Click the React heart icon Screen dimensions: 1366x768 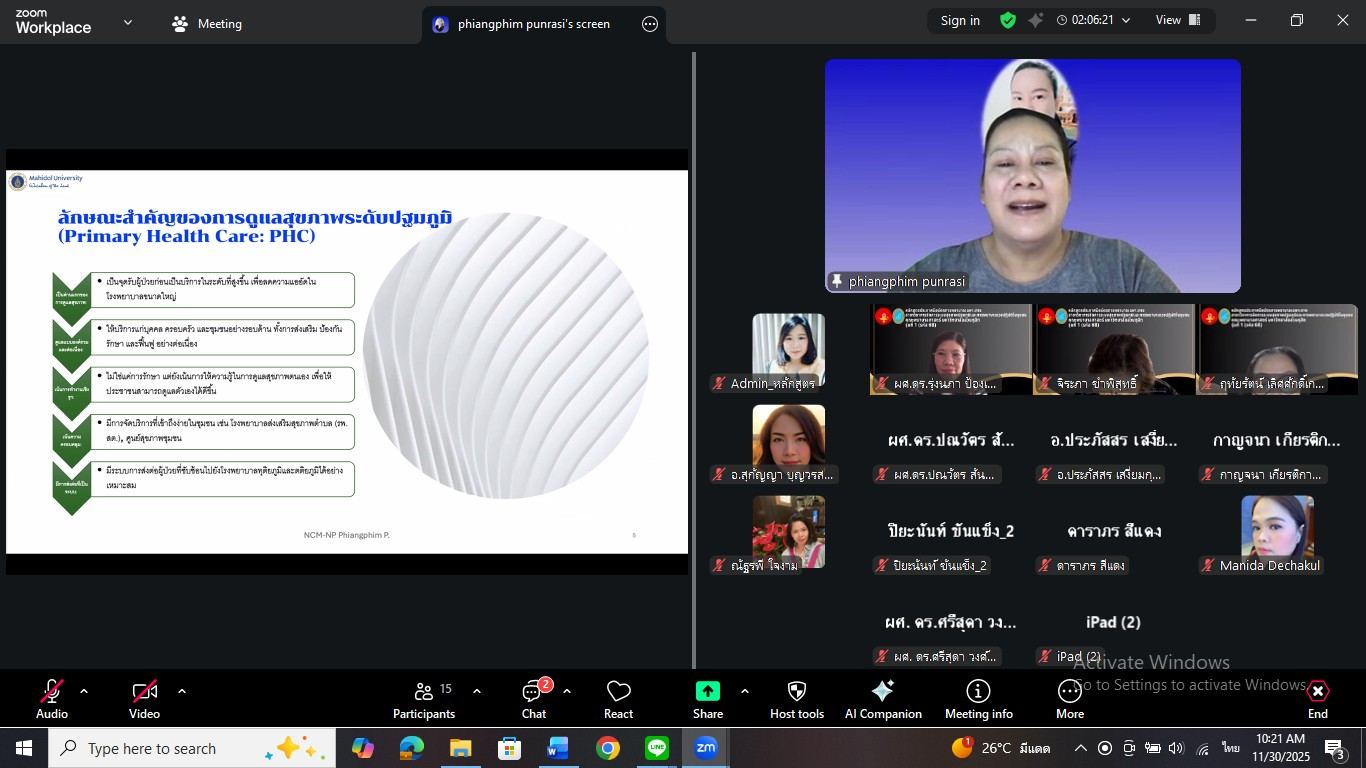point(618,699)
